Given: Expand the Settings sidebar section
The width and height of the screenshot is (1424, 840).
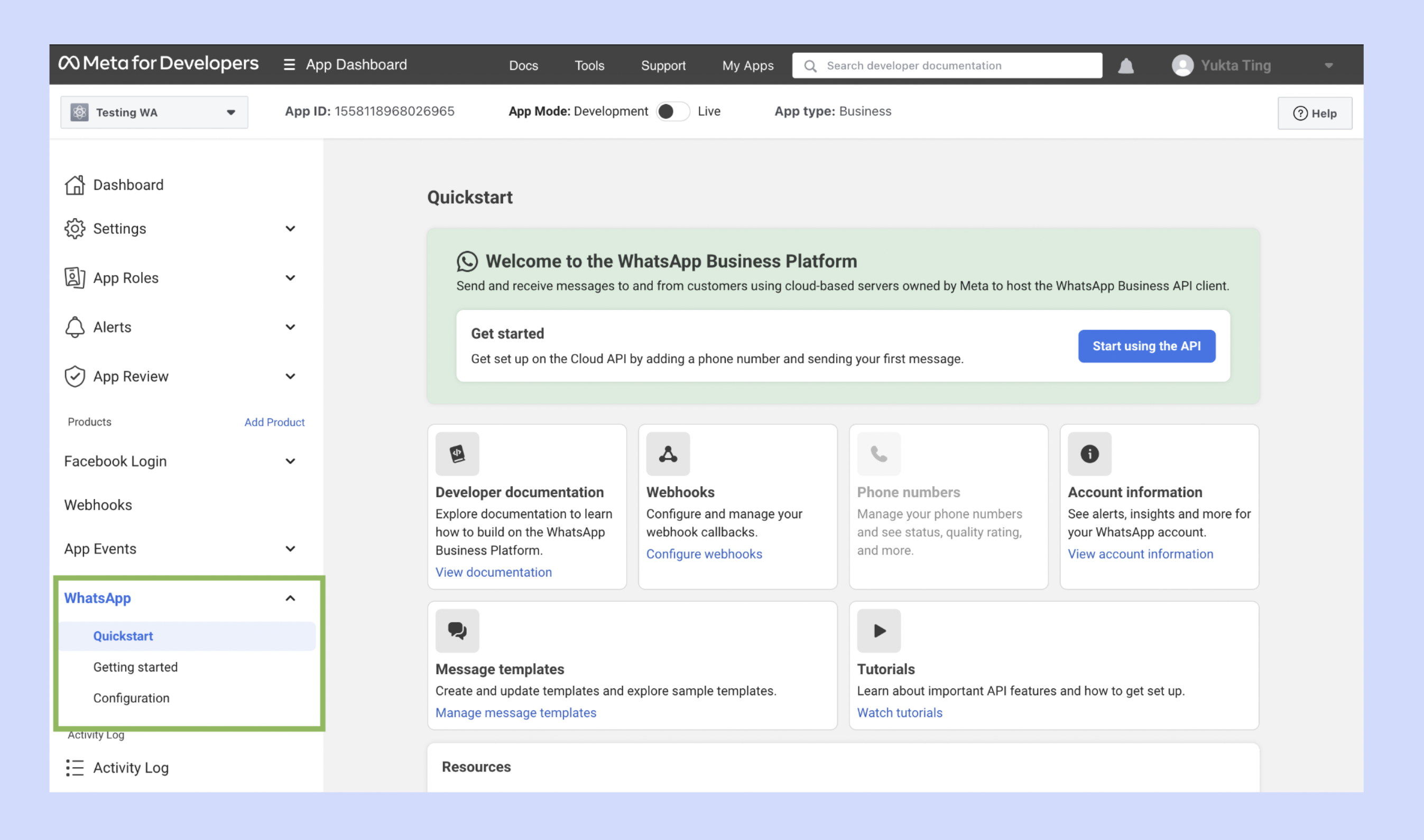Looking at the screenshot, I should click(x=290, y=229).
